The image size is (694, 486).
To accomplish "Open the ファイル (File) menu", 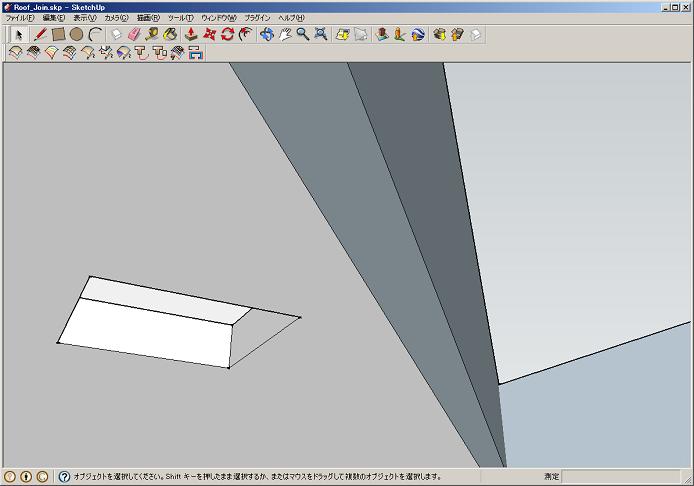I will pos(20,18).
